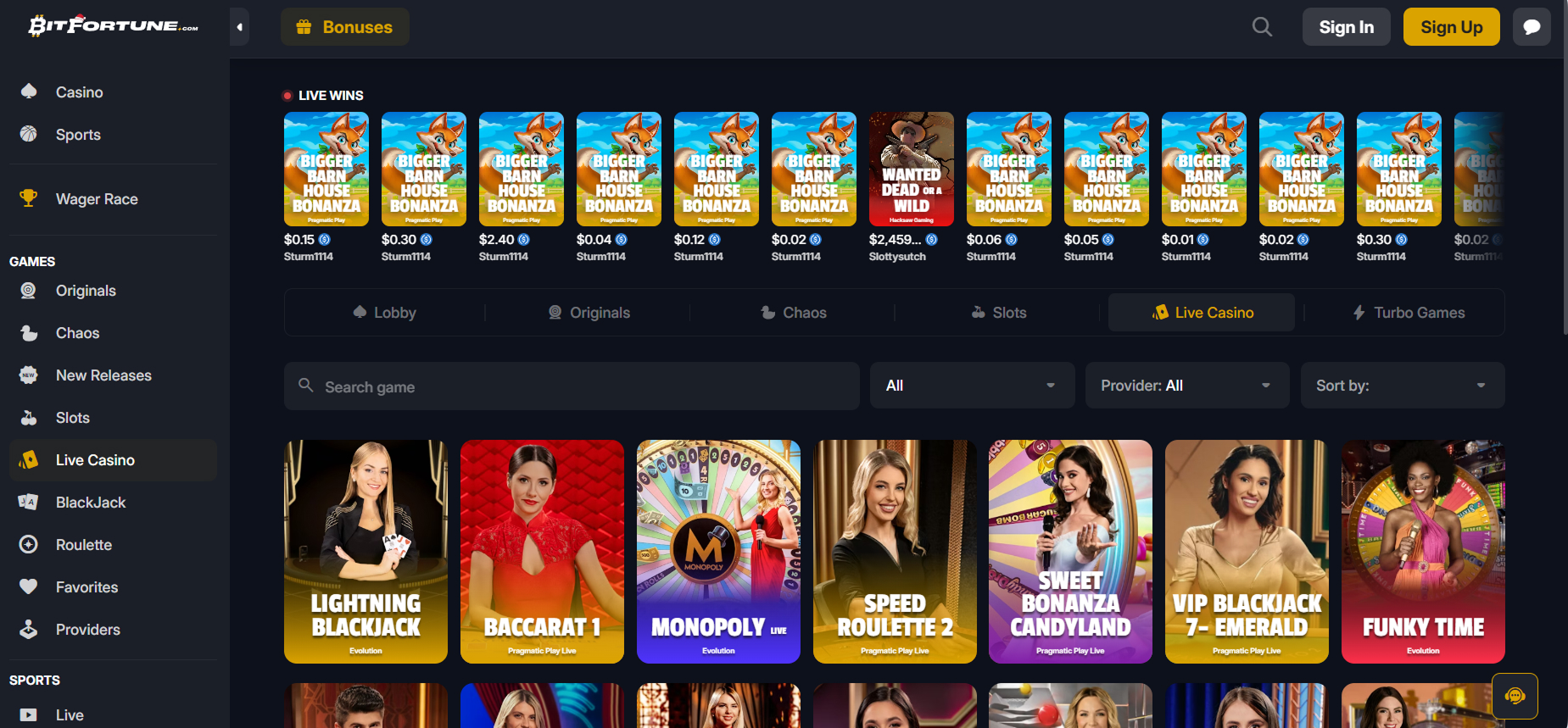Image resolution: width=1568 pixels, height=728 pixels.
Task: Click the BlackJack cards icon in sidebar
Action: (29, 502)
